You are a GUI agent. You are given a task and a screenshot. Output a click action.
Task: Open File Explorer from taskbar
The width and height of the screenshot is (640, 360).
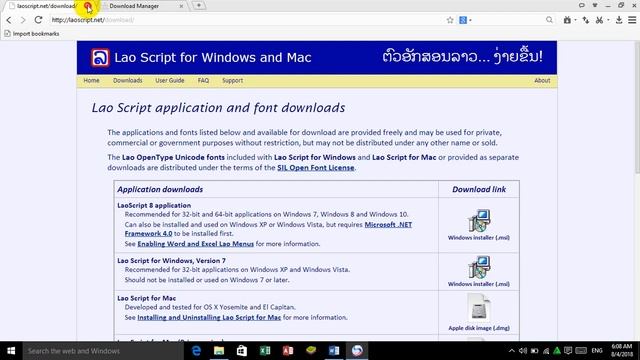click(x=219, y=351)
